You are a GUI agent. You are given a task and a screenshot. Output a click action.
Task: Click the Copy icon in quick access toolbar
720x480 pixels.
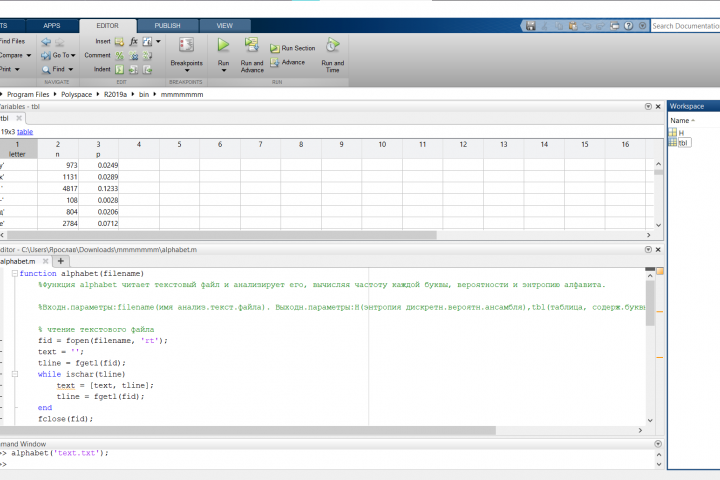click(559, 26)
